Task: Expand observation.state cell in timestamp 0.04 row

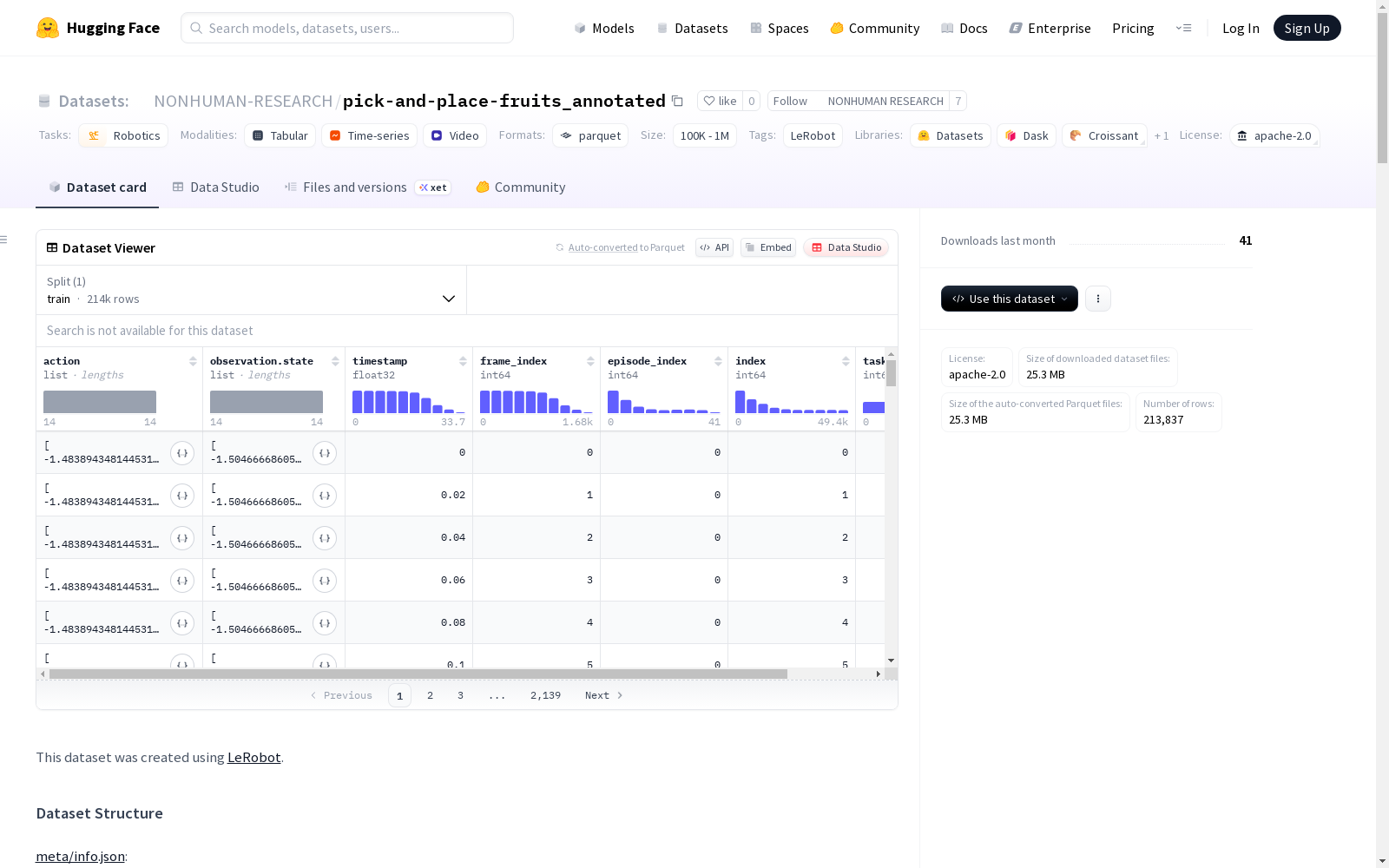Action: 325,538
